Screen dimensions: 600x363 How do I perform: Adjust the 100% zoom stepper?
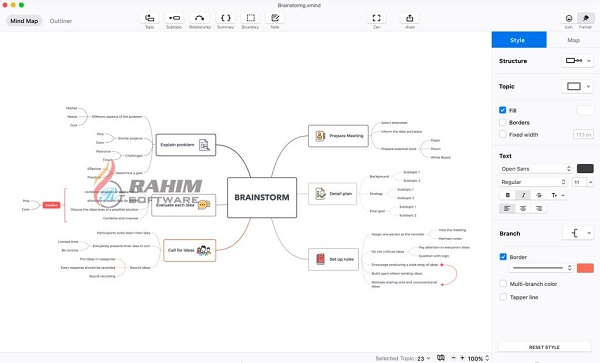pos(487,358)
